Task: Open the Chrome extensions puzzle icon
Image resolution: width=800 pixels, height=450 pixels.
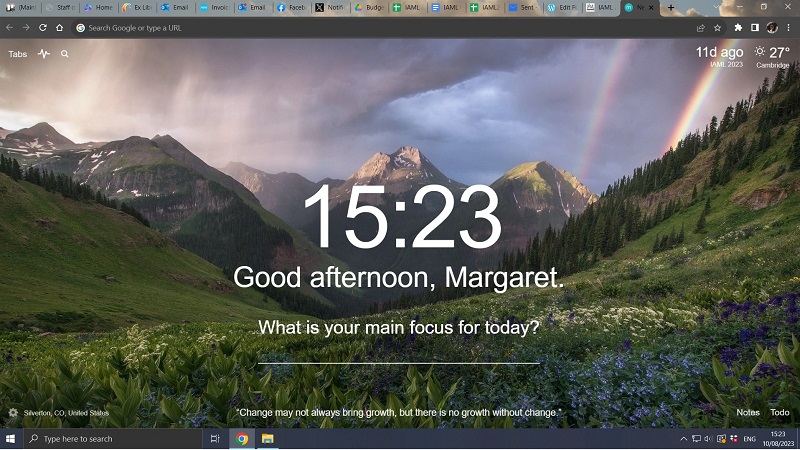Action: [x=738, y=28]
